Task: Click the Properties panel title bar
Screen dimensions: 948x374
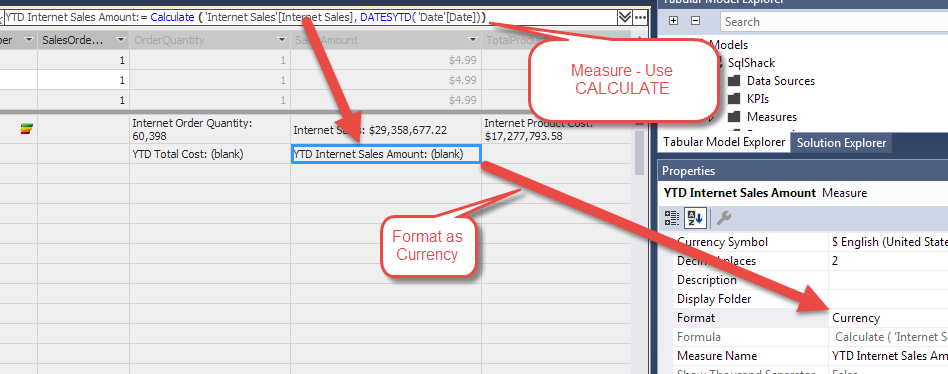Action: tap(804, 171)
